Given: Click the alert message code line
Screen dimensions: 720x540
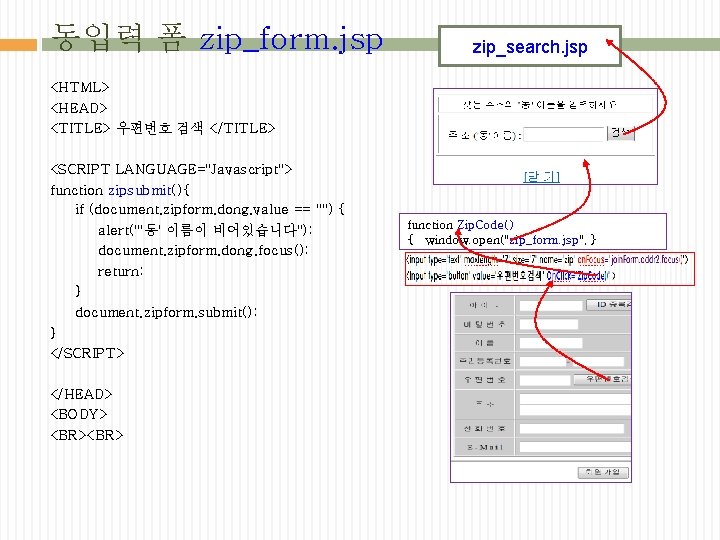Looking at the screenshot, I should (205, 230).
